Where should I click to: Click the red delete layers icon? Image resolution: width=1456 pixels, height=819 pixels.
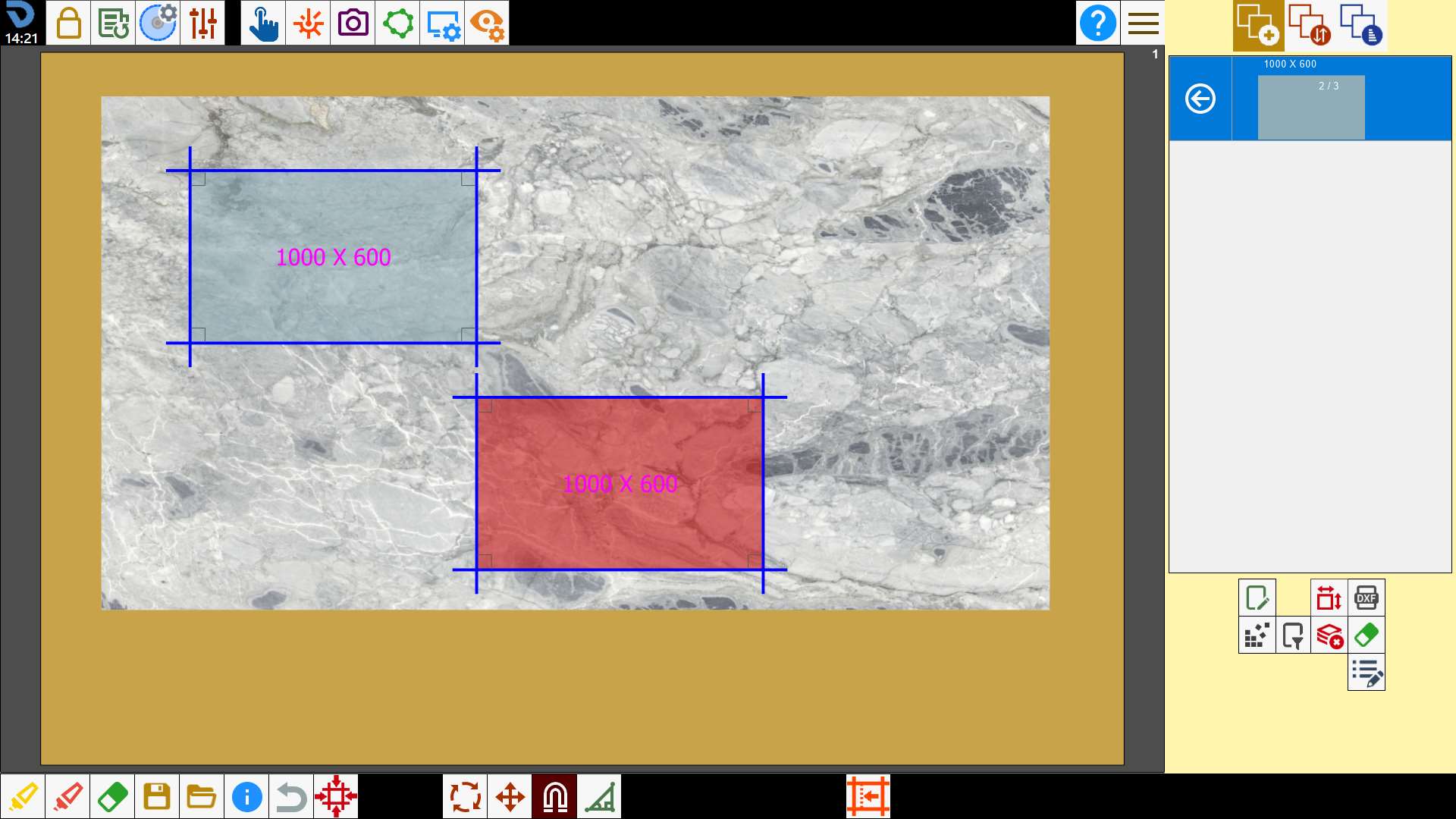[x=1329, y=635]
